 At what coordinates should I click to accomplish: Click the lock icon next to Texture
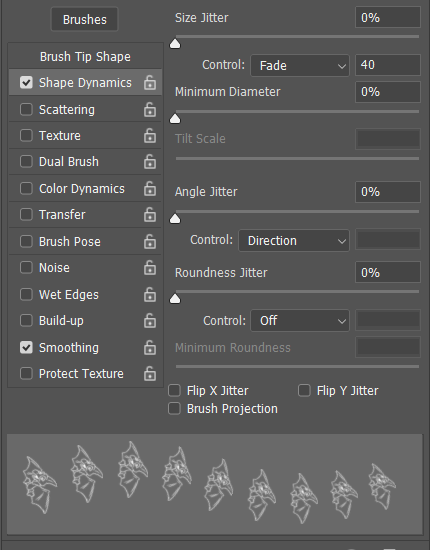150,136
